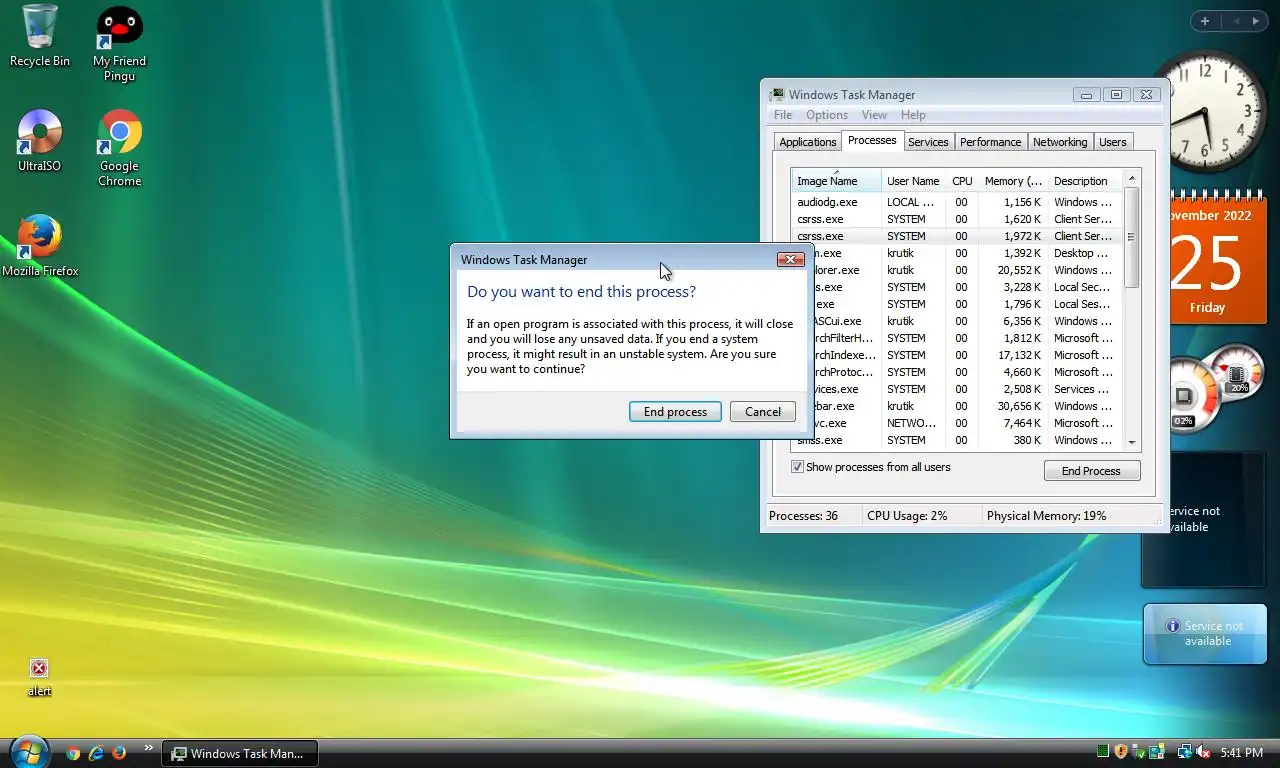Click the End Process button in Task Manager

(1091, 471)
